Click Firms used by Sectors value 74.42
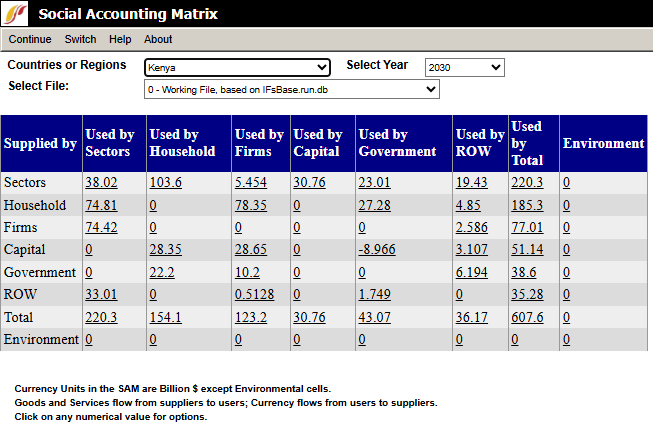The width and height of the screenshot is (653, 430). pos(101,228)
